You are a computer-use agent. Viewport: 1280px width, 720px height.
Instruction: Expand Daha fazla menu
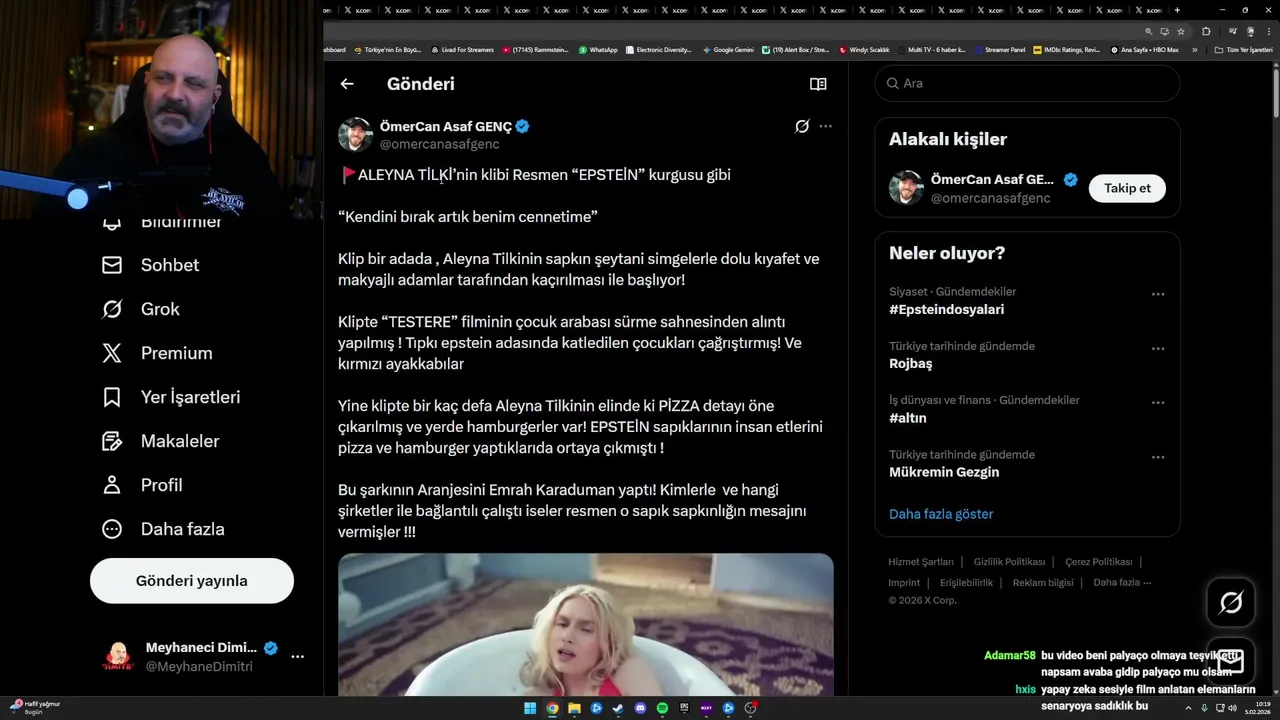point(163,529)
